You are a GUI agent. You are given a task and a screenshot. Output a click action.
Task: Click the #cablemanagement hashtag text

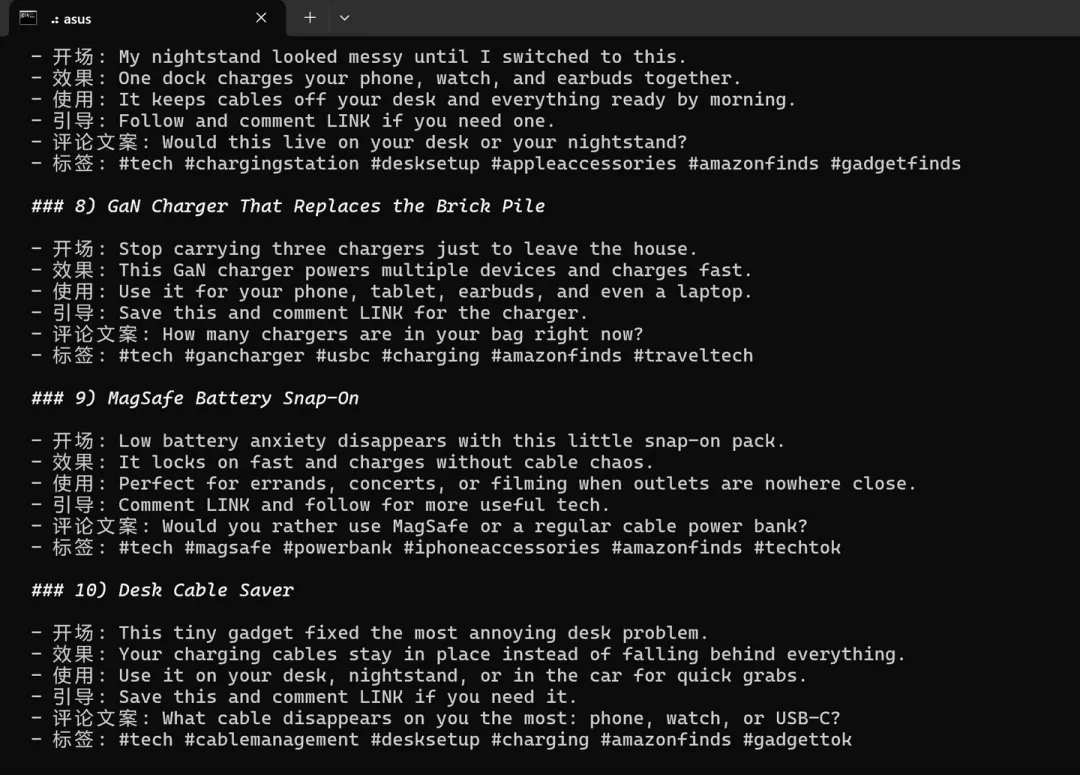[x=271, y=740]
